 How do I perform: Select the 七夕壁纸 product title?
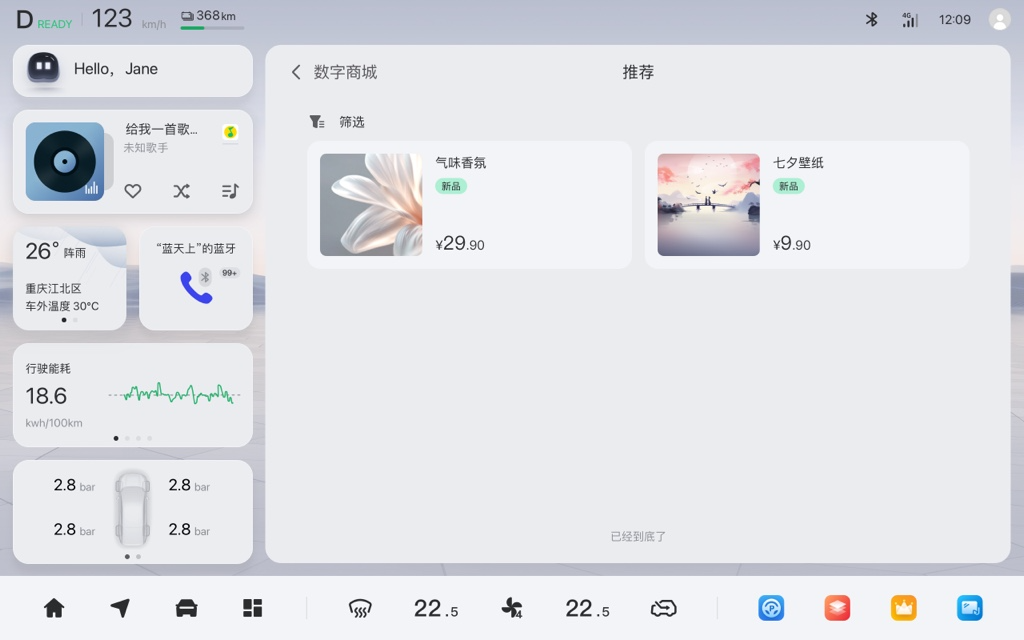coord(798,163)
